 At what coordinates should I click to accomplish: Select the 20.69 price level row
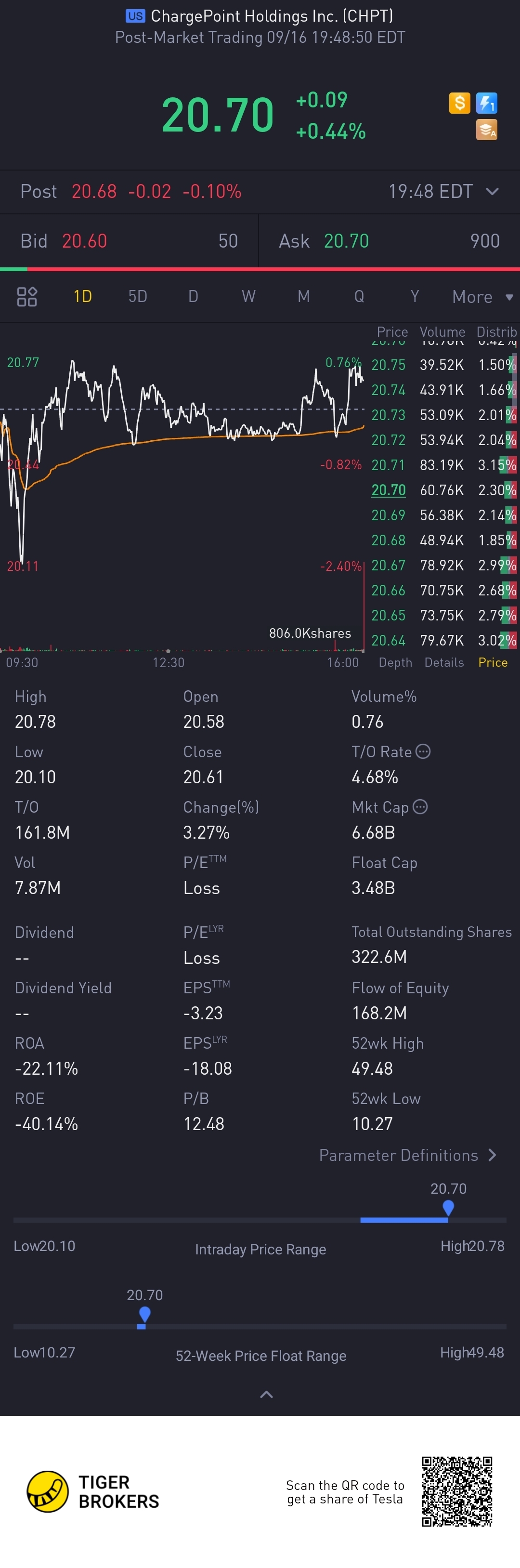click(444, 515)
